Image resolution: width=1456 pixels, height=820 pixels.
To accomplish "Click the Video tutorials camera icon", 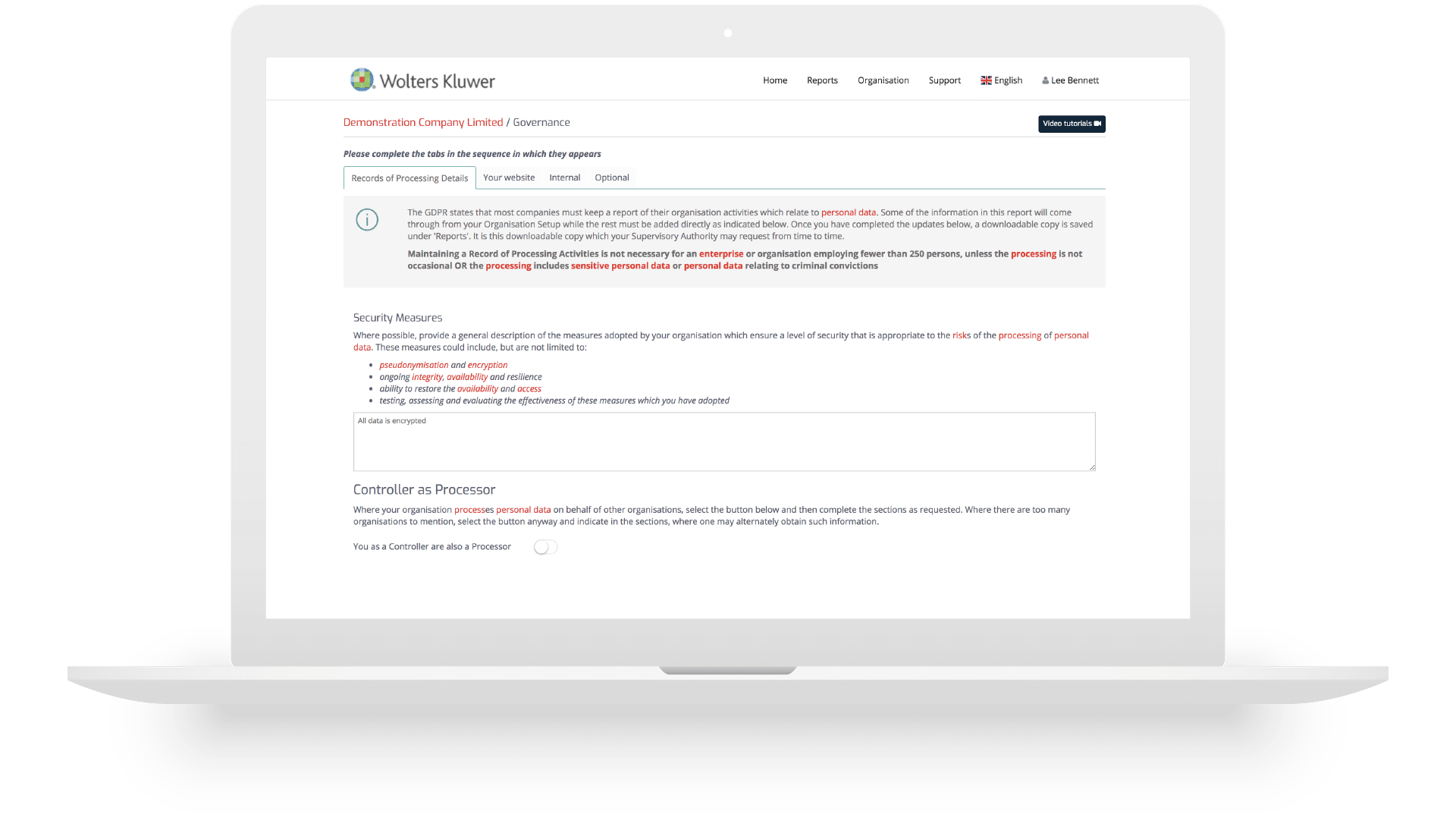I will click(x=1097, y=123).
